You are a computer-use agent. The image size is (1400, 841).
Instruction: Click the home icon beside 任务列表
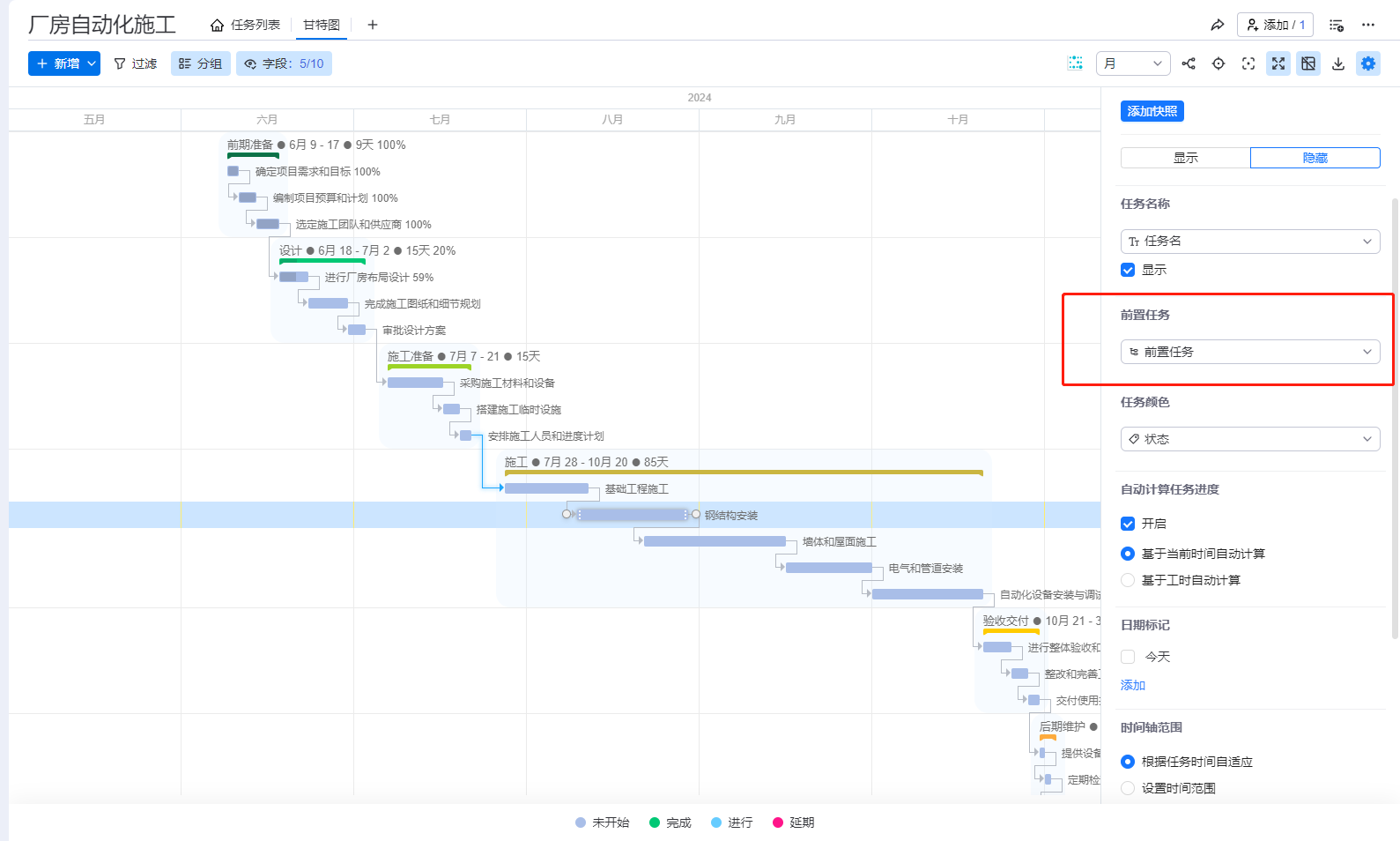pos(217,25)
